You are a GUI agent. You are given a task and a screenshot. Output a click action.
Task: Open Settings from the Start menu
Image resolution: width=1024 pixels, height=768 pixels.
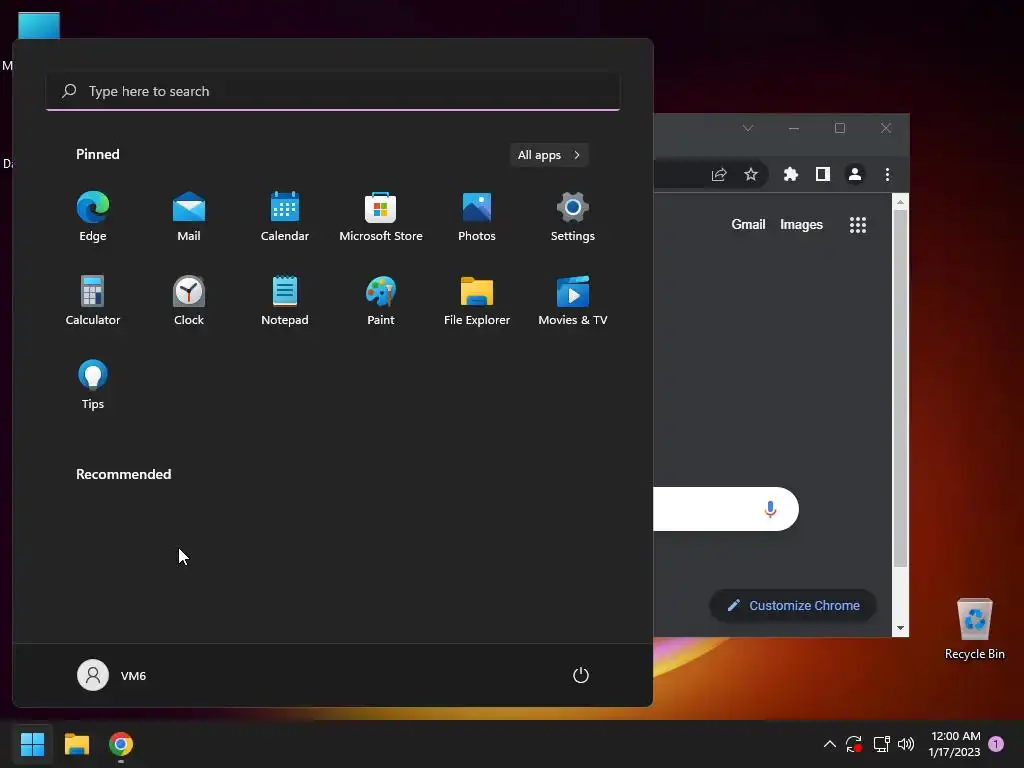tap(573, 216)
